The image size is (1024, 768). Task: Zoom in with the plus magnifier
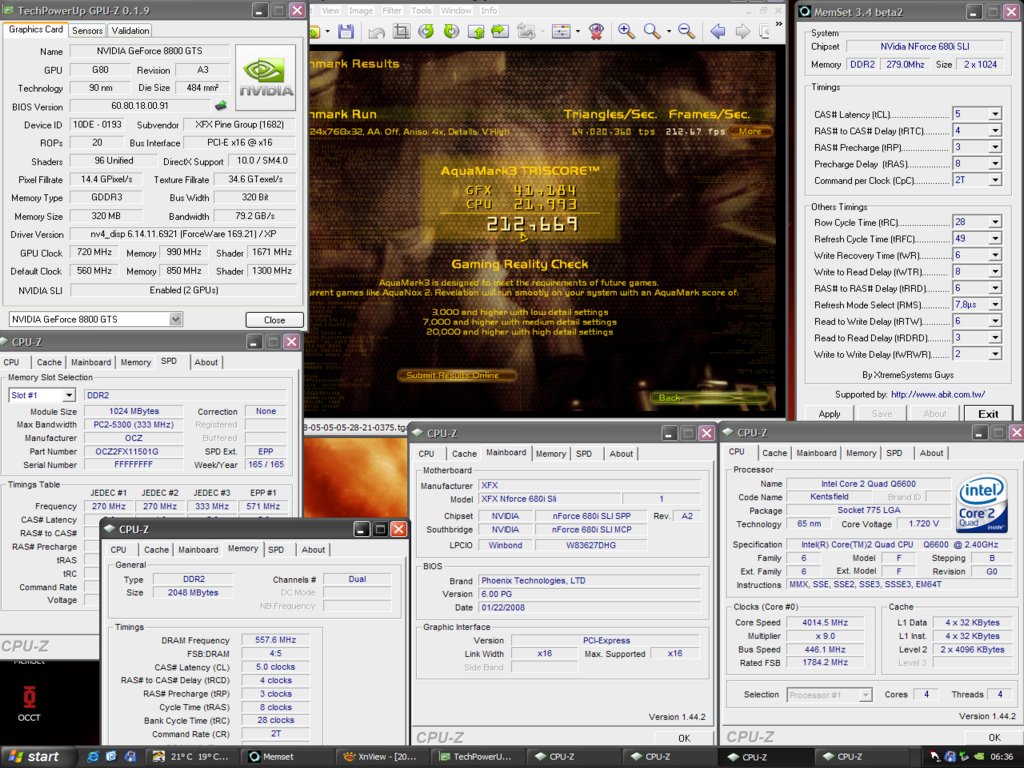point(626,31)
